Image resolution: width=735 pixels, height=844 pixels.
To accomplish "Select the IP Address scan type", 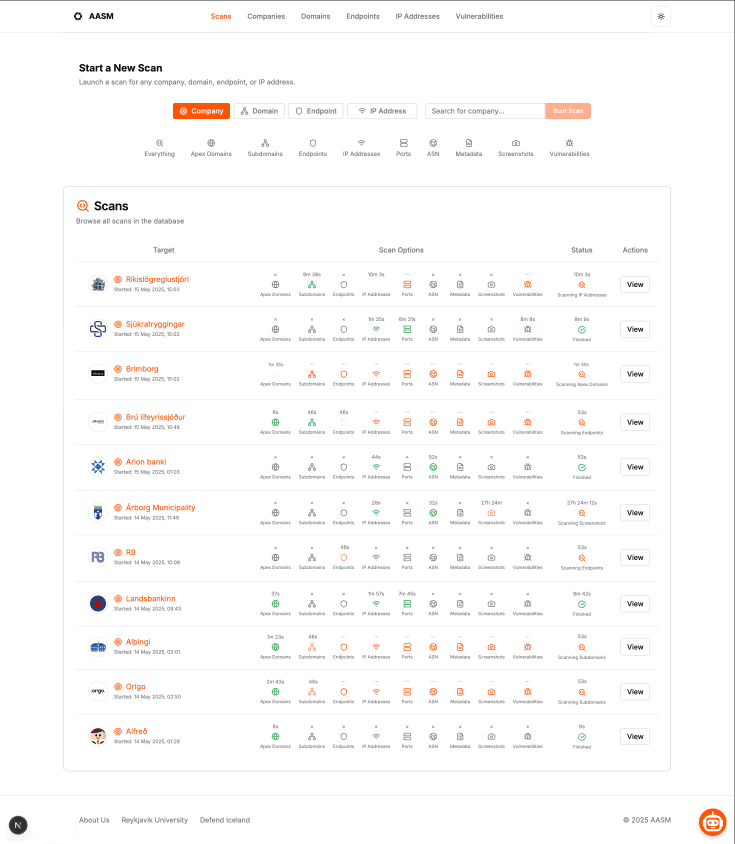I will (382, 111).
